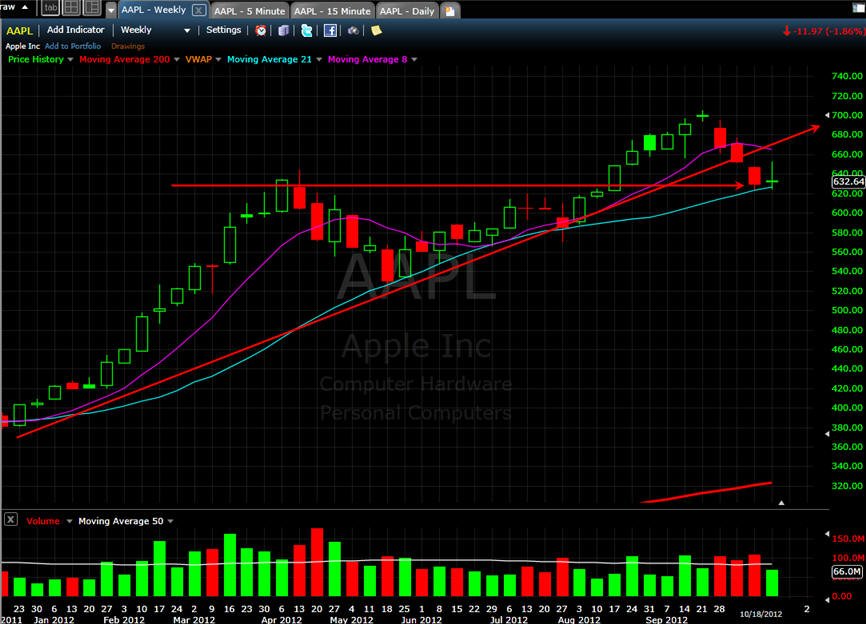Click the 150.0M volume axis label
The height and width of the screenshot is (624, 866).
click(x=848, y=538)
